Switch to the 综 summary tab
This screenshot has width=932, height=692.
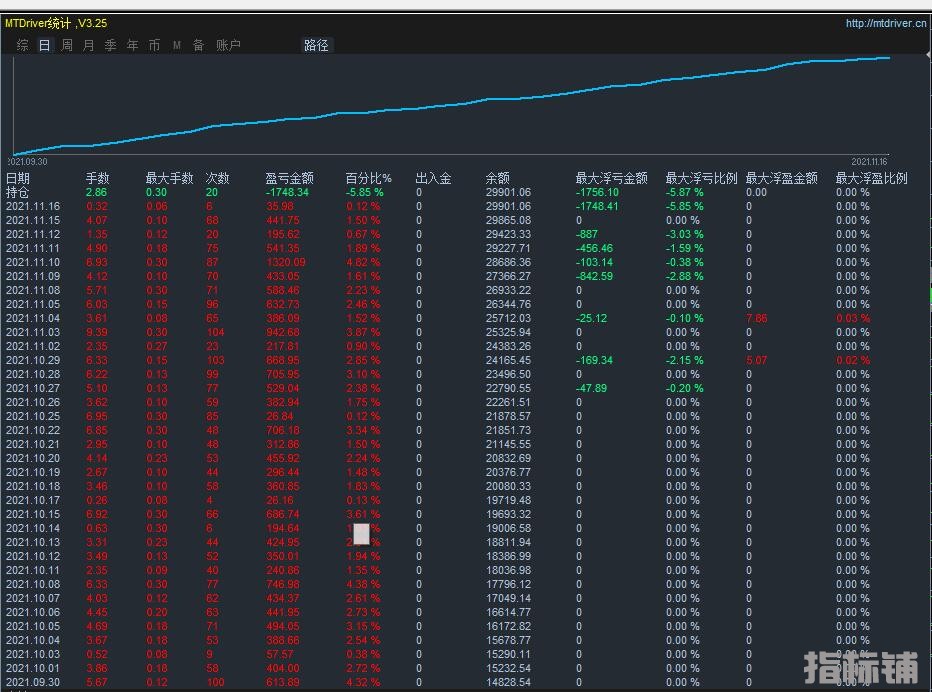23,45
